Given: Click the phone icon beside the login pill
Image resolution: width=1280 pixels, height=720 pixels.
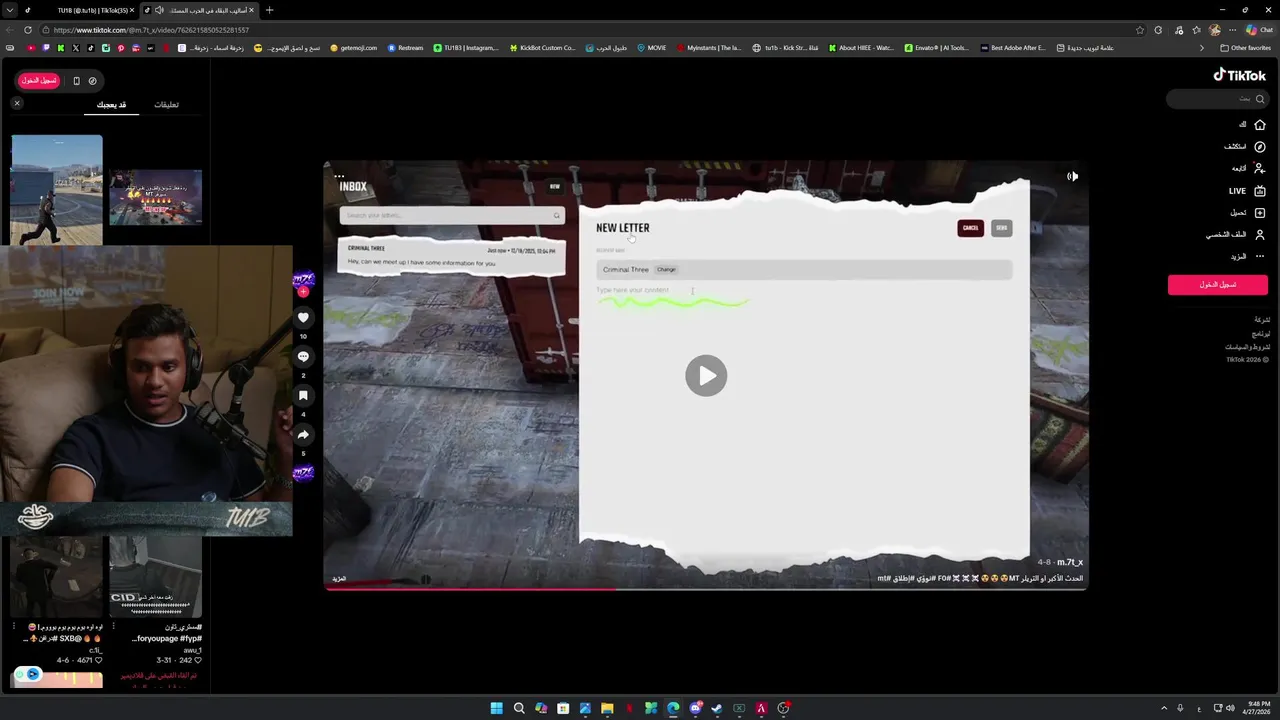Looking at the screenshot, I should tap(76, 81).
